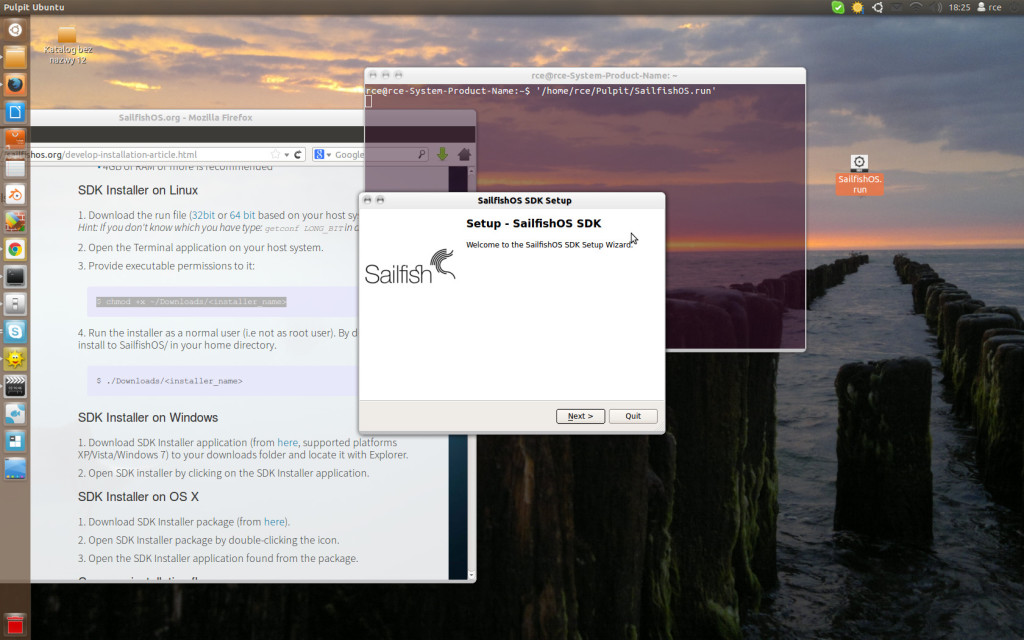Click the Firefox reload page icon
The height and width of the screenshot is (640, 1024).
298,155
